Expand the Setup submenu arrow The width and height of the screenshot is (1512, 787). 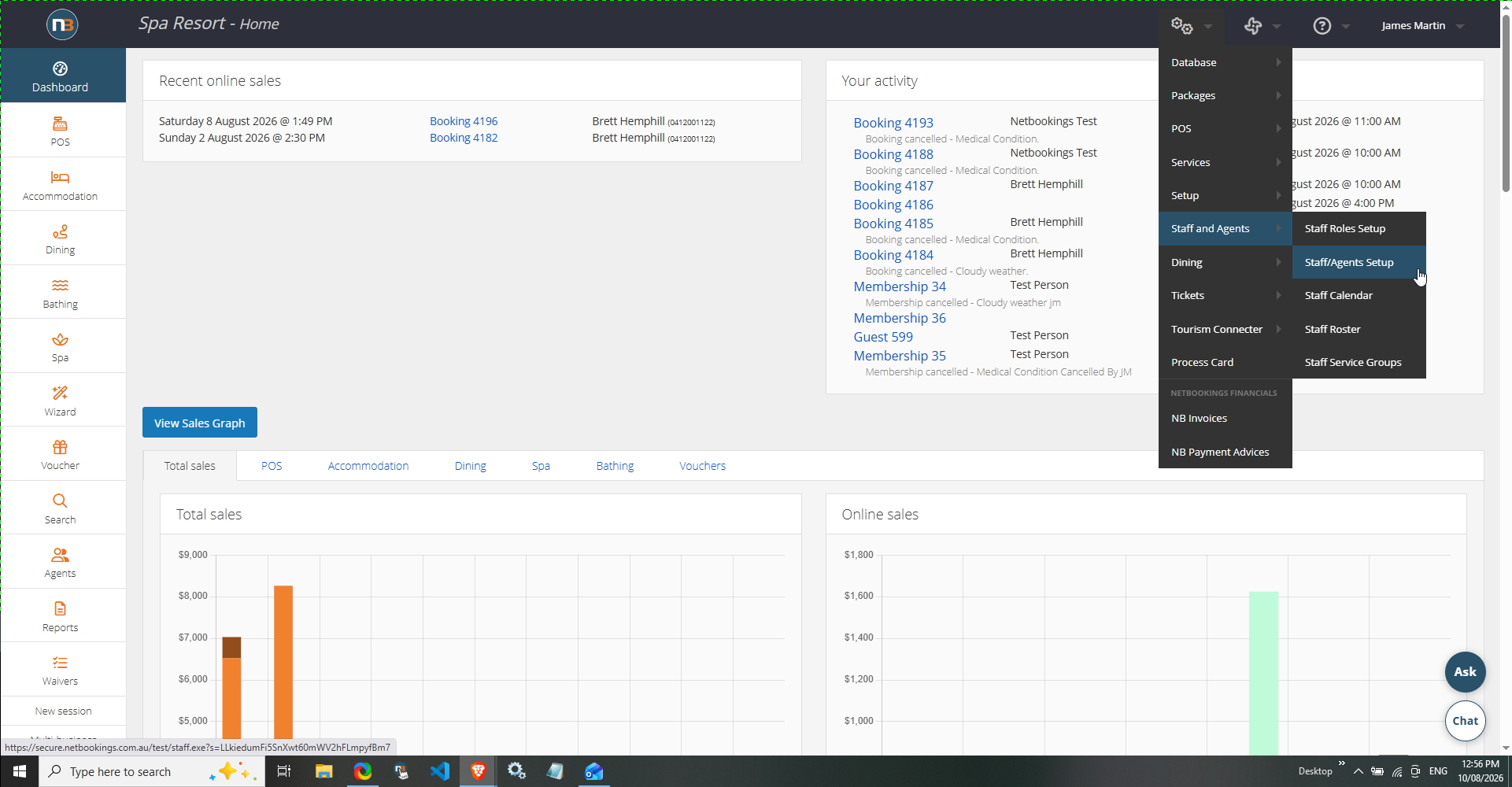(x=1278, y=195)
